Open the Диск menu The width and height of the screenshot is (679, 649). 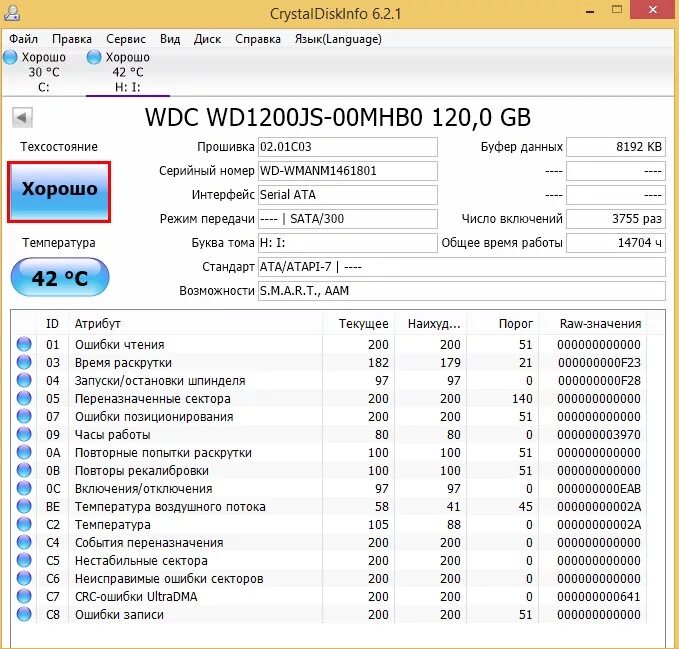(x=207, y=39)
